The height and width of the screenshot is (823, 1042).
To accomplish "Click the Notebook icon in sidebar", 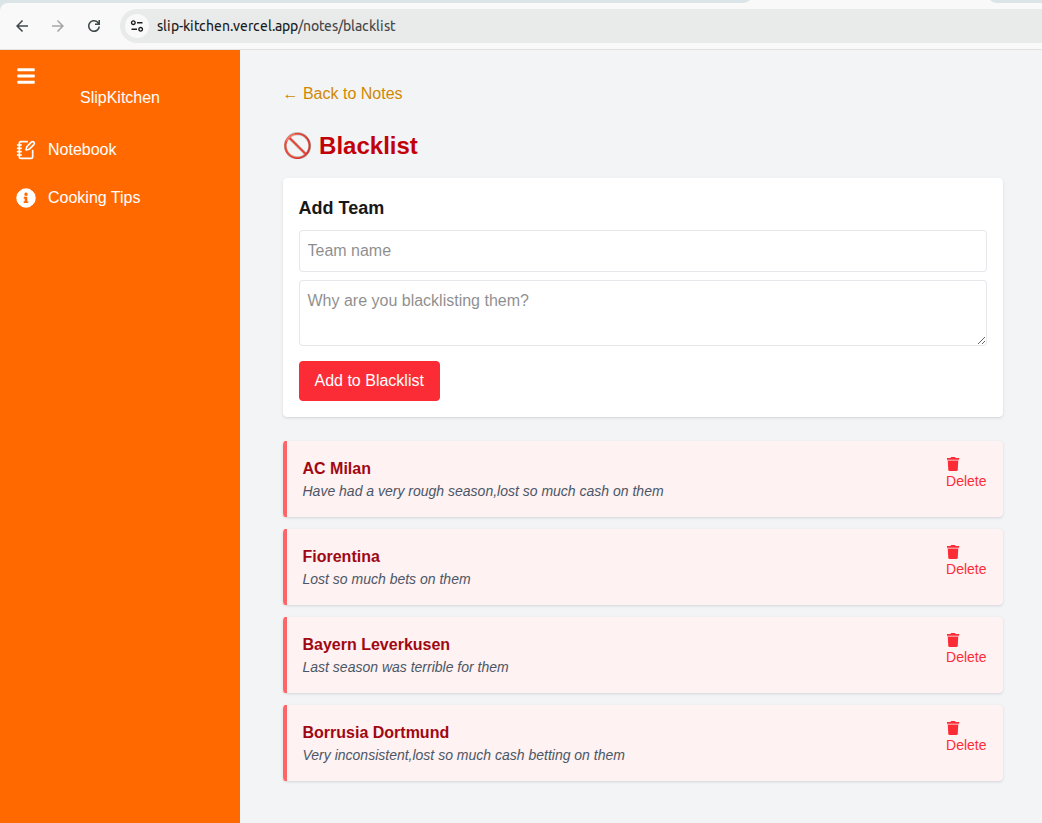I will 26,150.
